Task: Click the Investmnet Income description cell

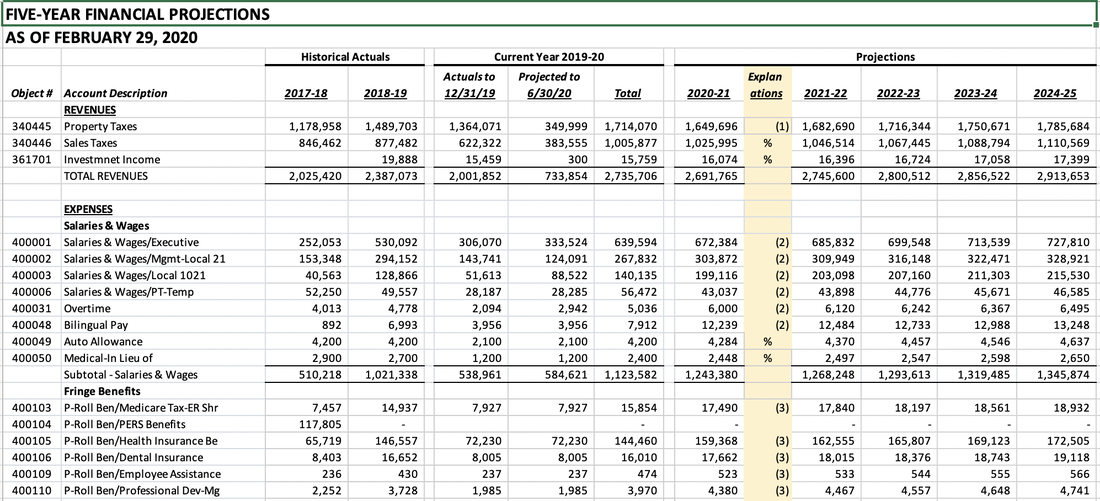Action: (112, 160)
